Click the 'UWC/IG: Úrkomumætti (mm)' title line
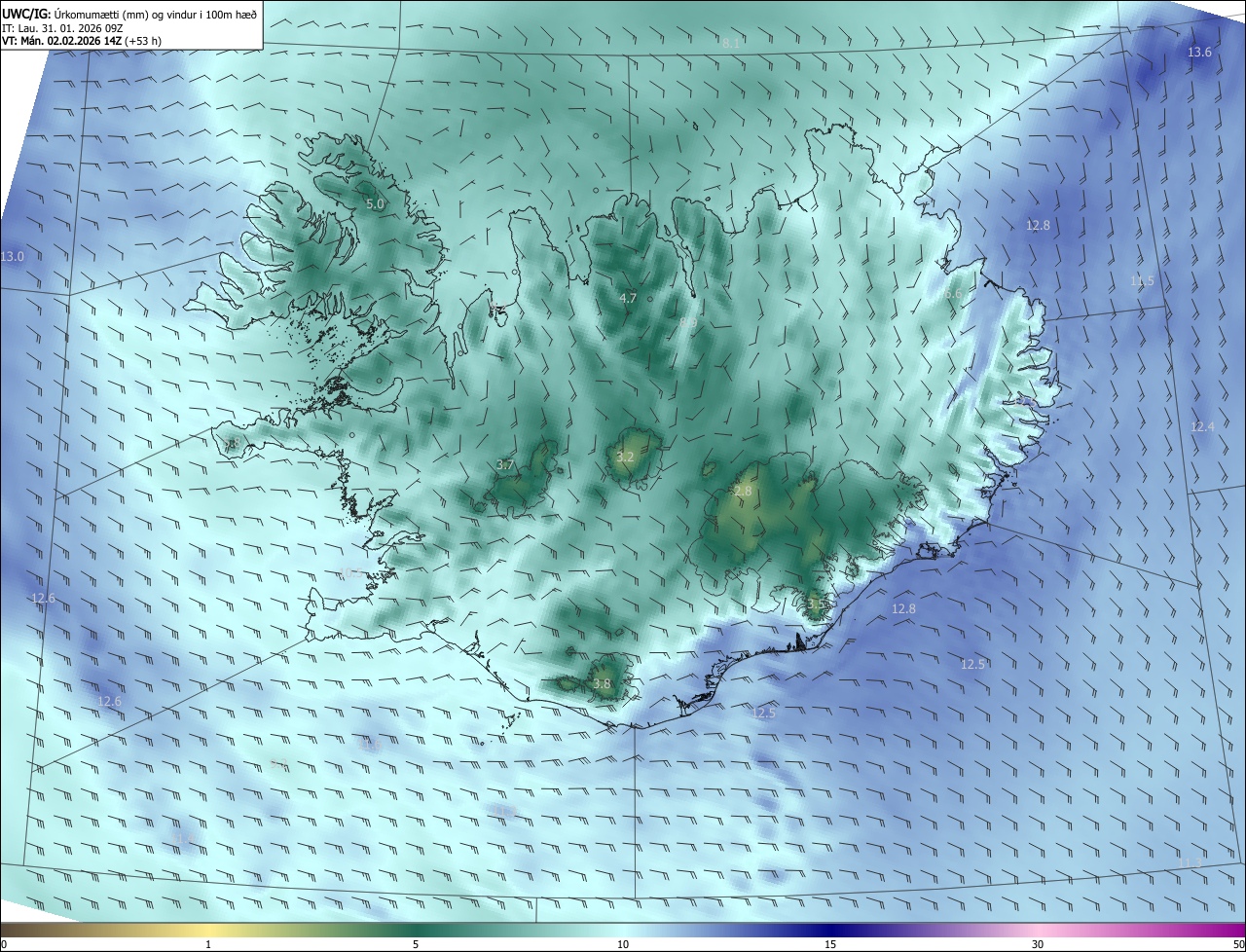 (x=129, y=14)
